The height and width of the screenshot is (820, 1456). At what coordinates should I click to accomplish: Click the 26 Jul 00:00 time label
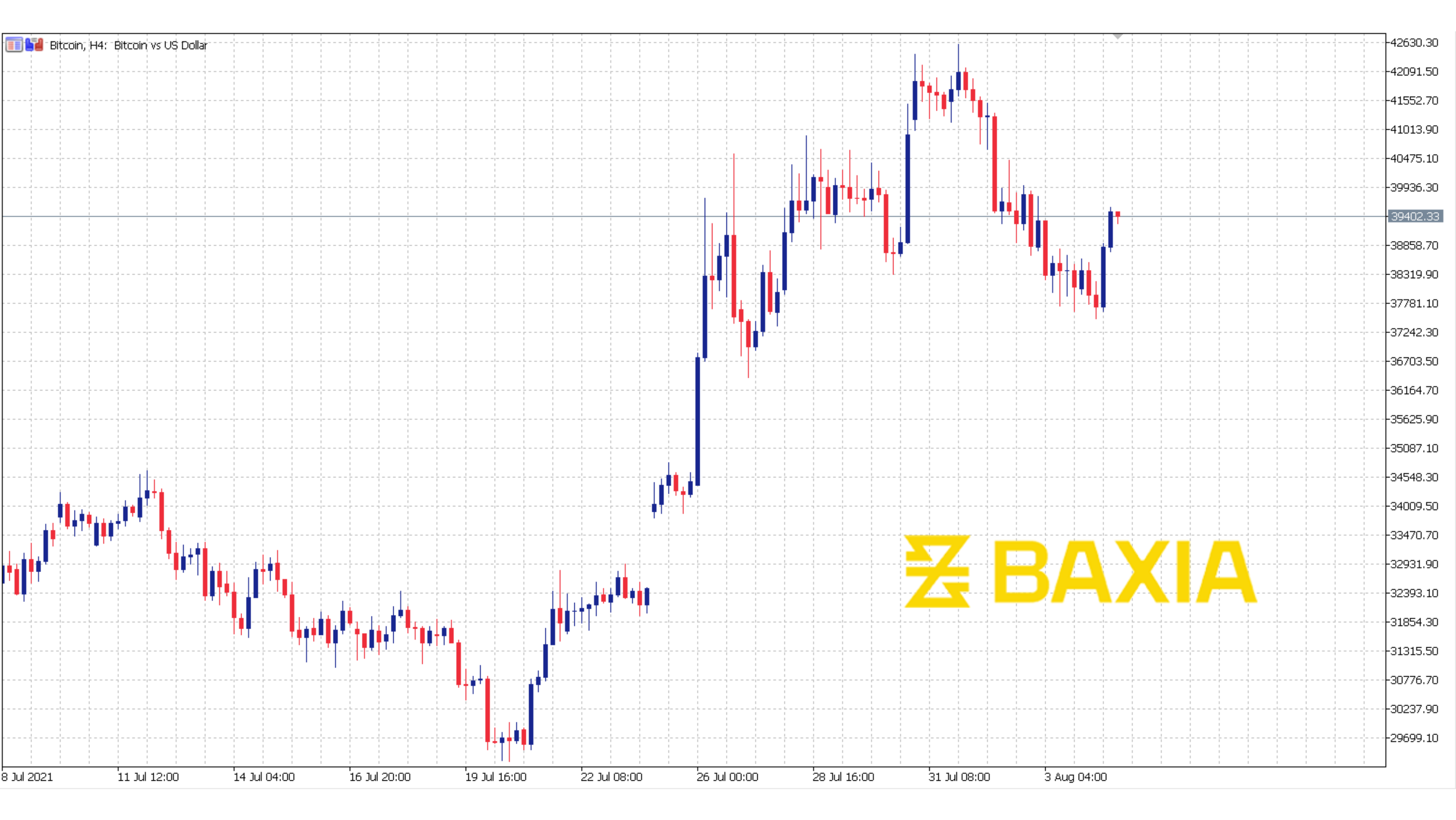tap(727, 777)
